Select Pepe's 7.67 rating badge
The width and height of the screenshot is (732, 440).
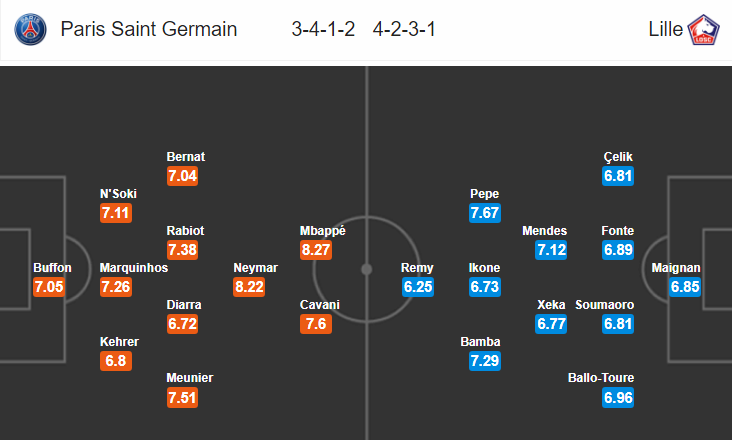(x=485, y=213)
